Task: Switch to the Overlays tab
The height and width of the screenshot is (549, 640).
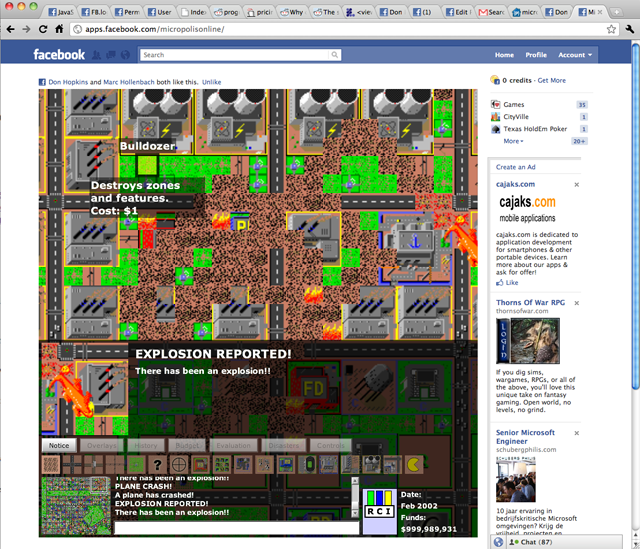Action: (102, 445)
